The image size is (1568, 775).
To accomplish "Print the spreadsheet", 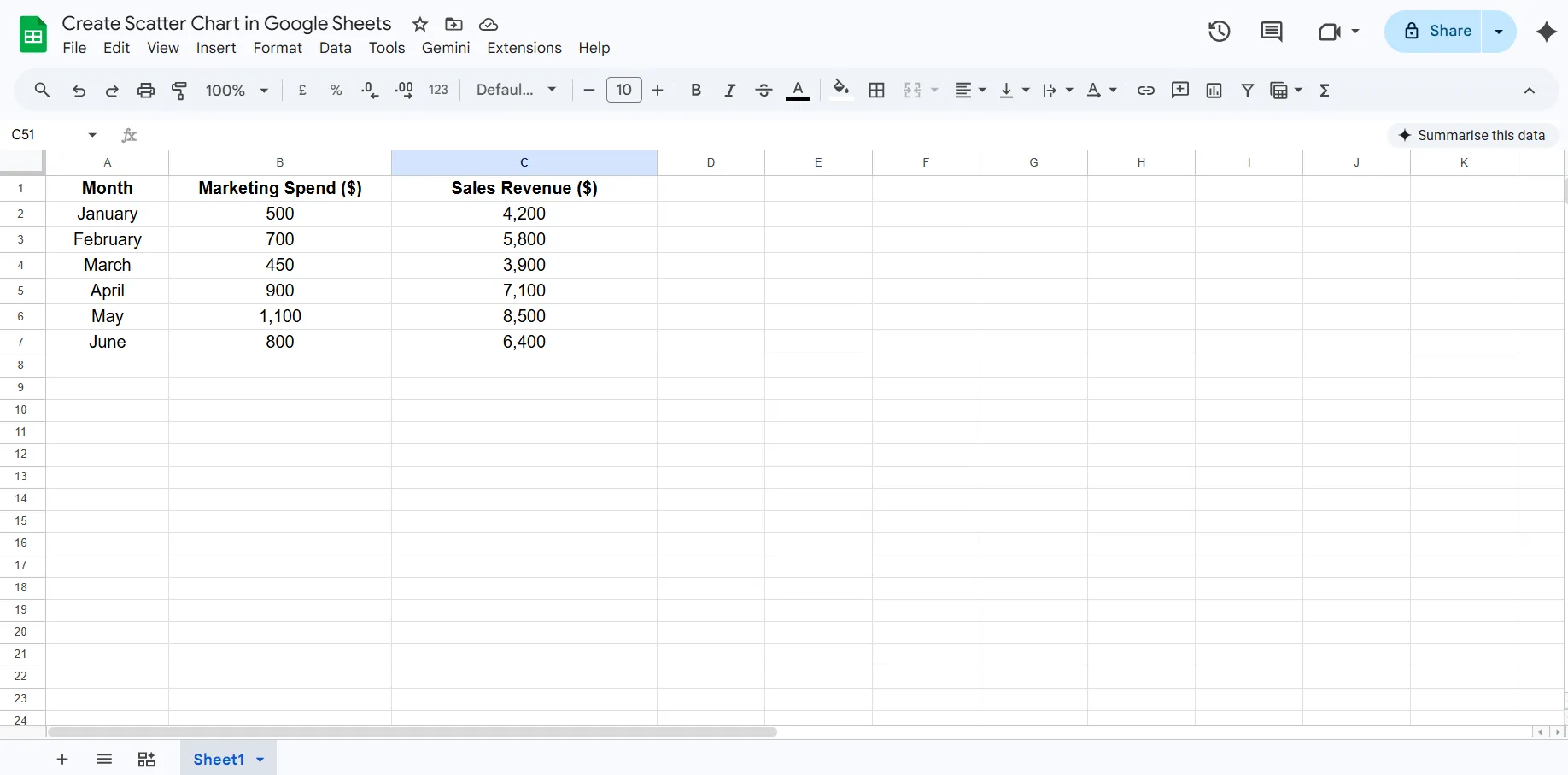I will pos(146,91).
